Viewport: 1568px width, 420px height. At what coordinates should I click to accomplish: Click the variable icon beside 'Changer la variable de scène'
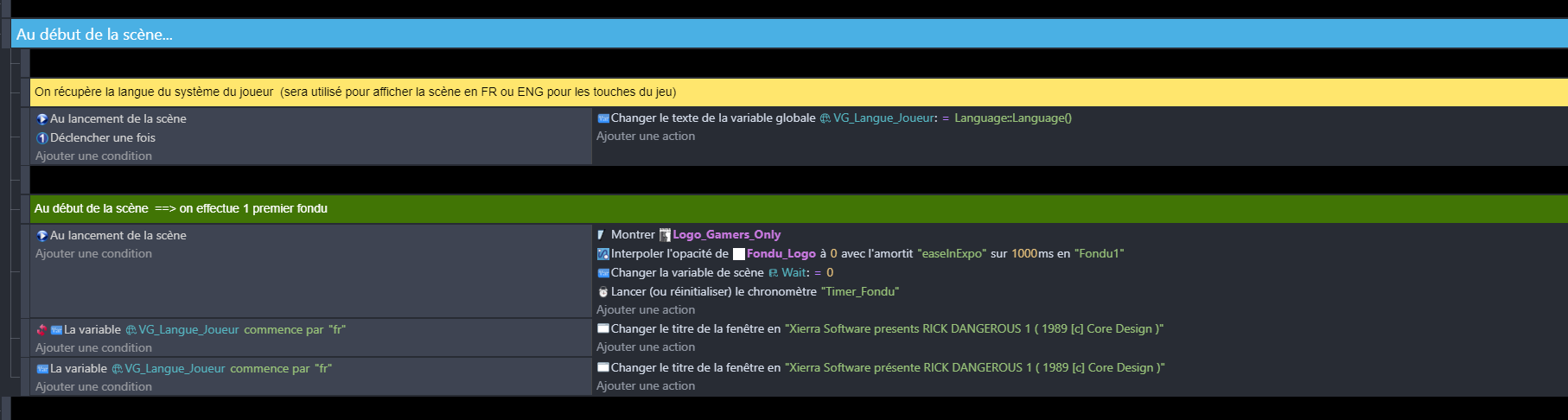602,273
